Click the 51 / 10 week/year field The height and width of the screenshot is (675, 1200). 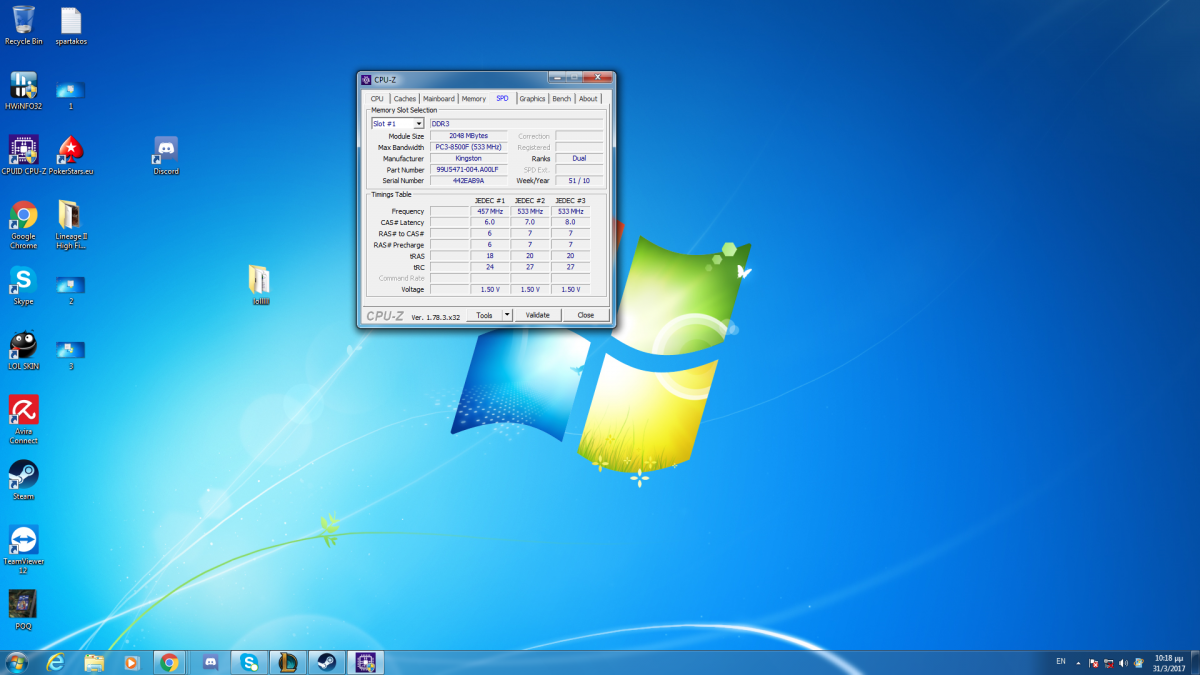tap(579, 181)
